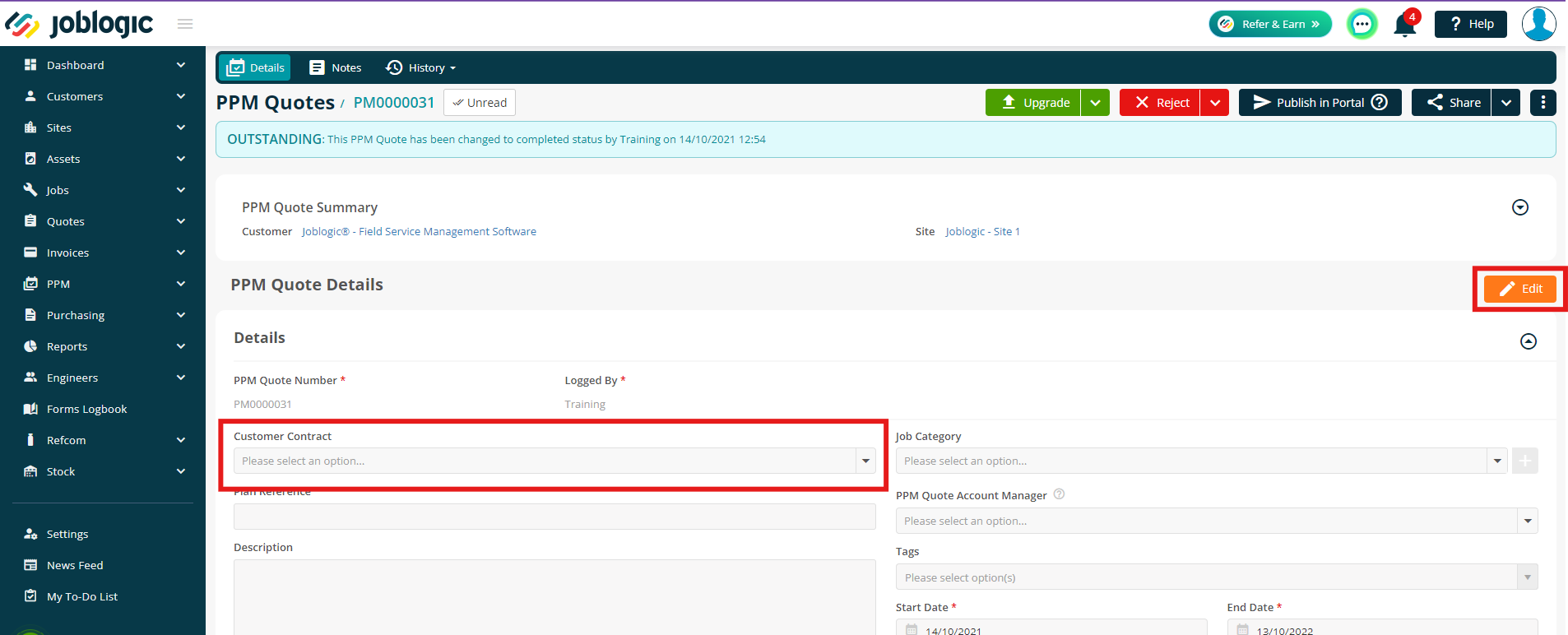Expand the Dashboard chevron arrow
The height and width of the screenshot is (635, 1568).
(181, 65)
